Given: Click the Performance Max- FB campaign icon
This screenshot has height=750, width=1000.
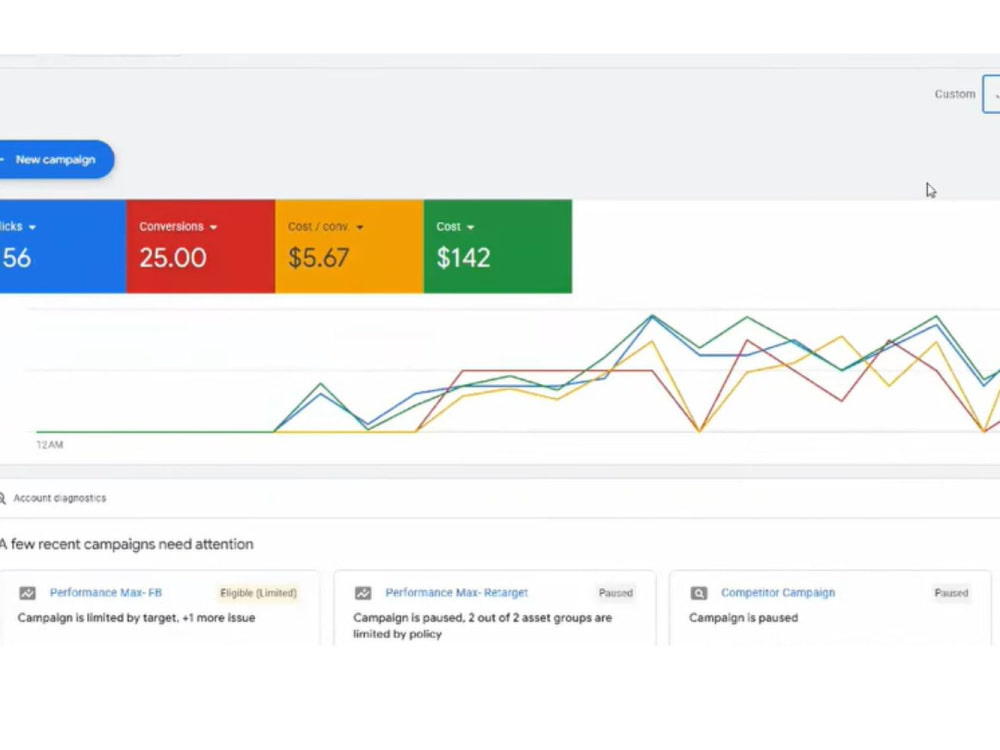Looking at the screenshot, I should pos(27,593).
